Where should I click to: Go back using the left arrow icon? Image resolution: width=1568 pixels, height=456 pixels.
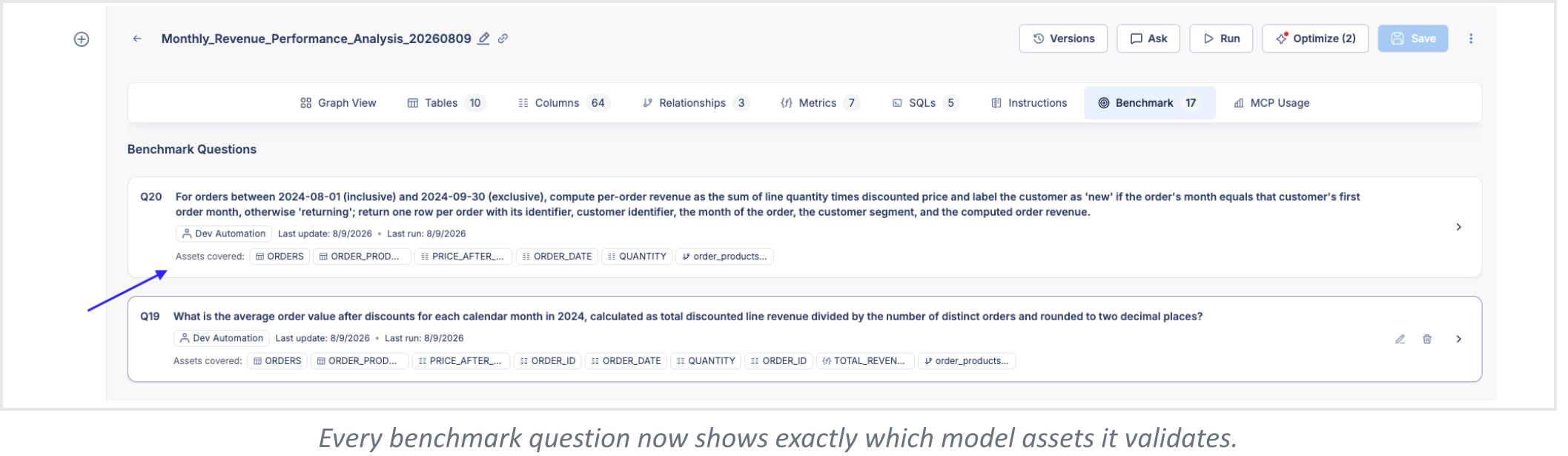(x=137, y=39)
